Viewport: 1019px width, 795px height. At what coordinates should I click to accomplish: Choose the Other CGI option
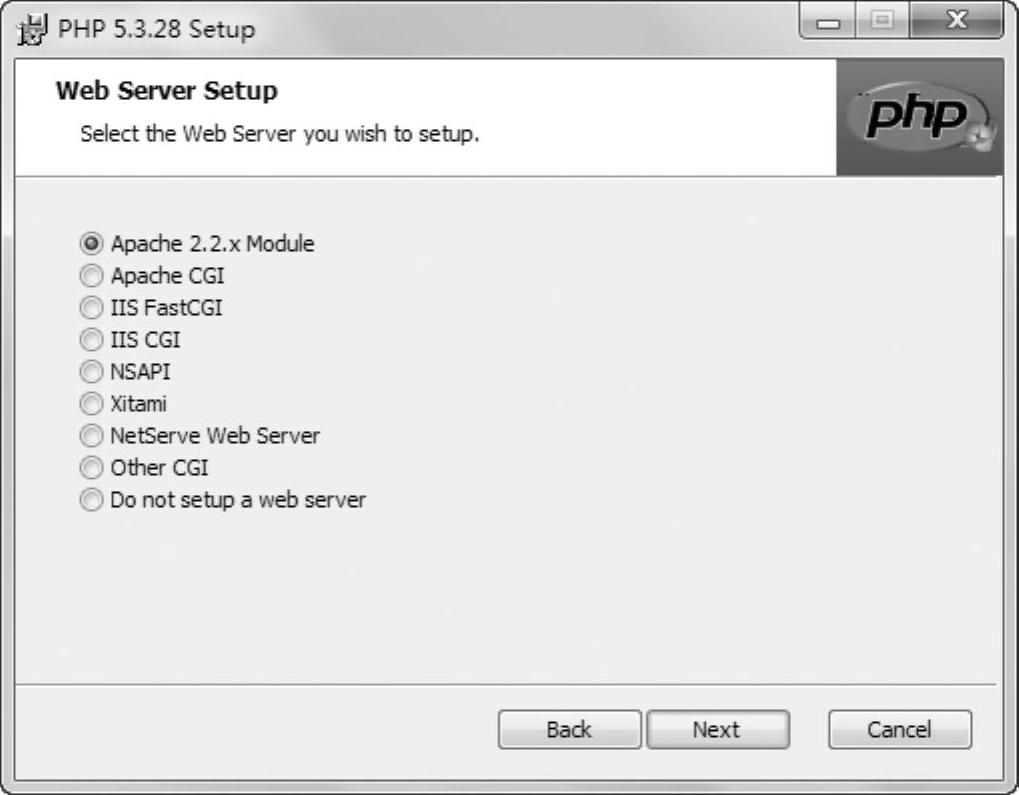(x=91, y=467)
